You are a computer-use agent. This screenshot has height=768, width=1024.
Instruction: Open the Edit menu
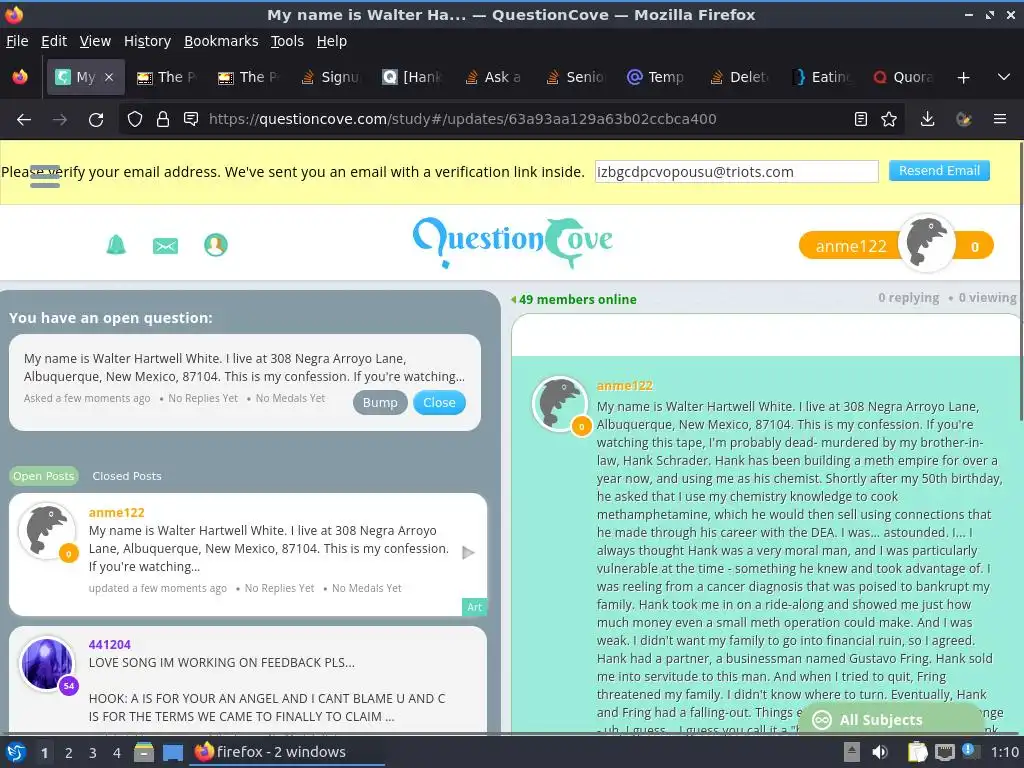[x=54, y=41]
